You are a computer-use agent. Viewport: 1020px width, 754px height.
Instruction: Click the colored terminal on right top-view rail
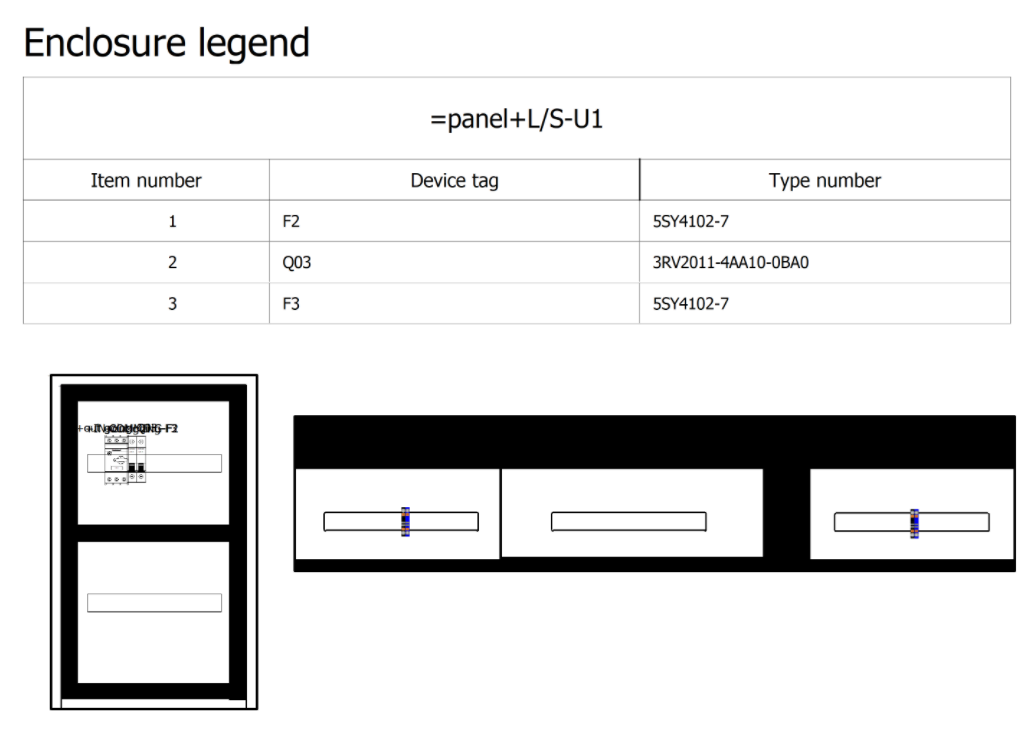914,524
